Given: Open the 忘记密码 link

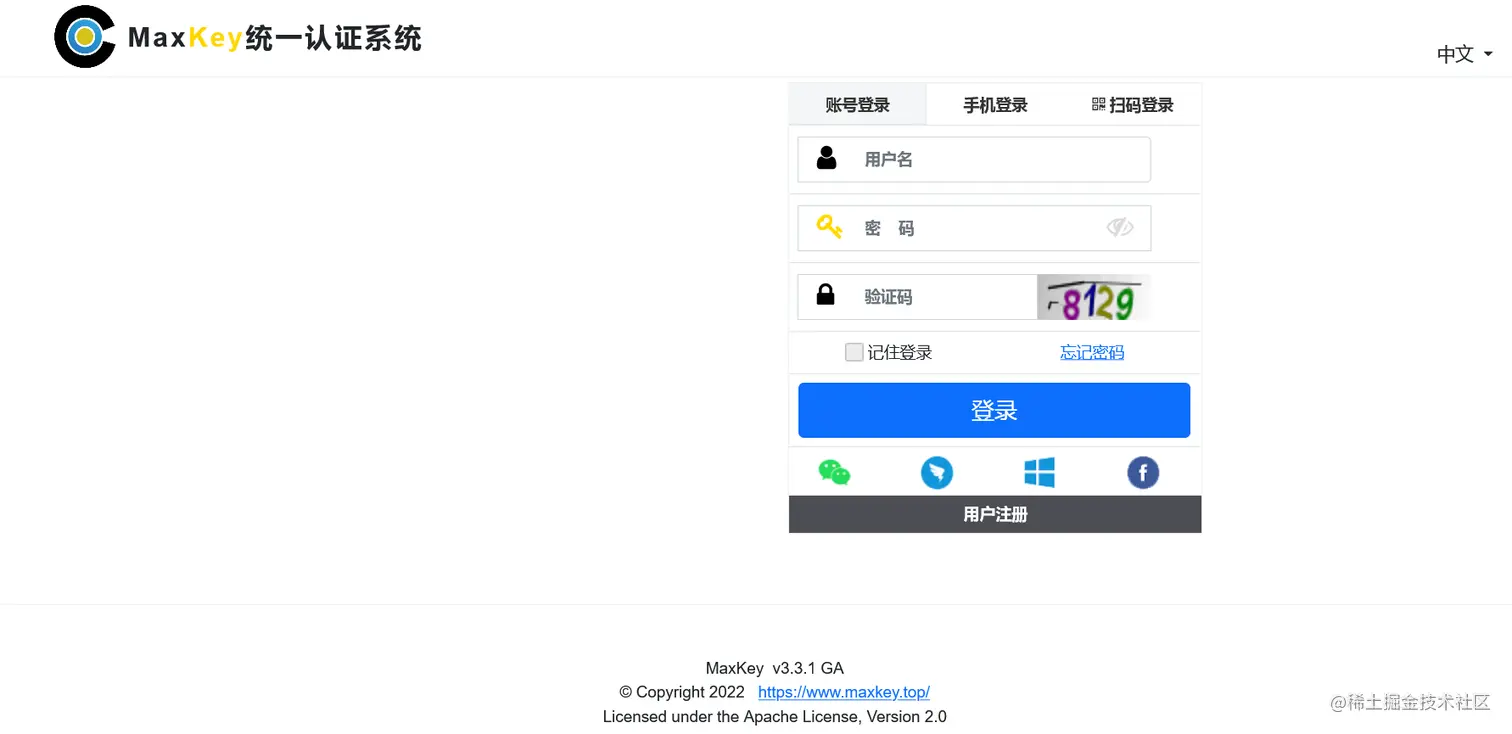Looking at the screenshot, I should 1092,352.
